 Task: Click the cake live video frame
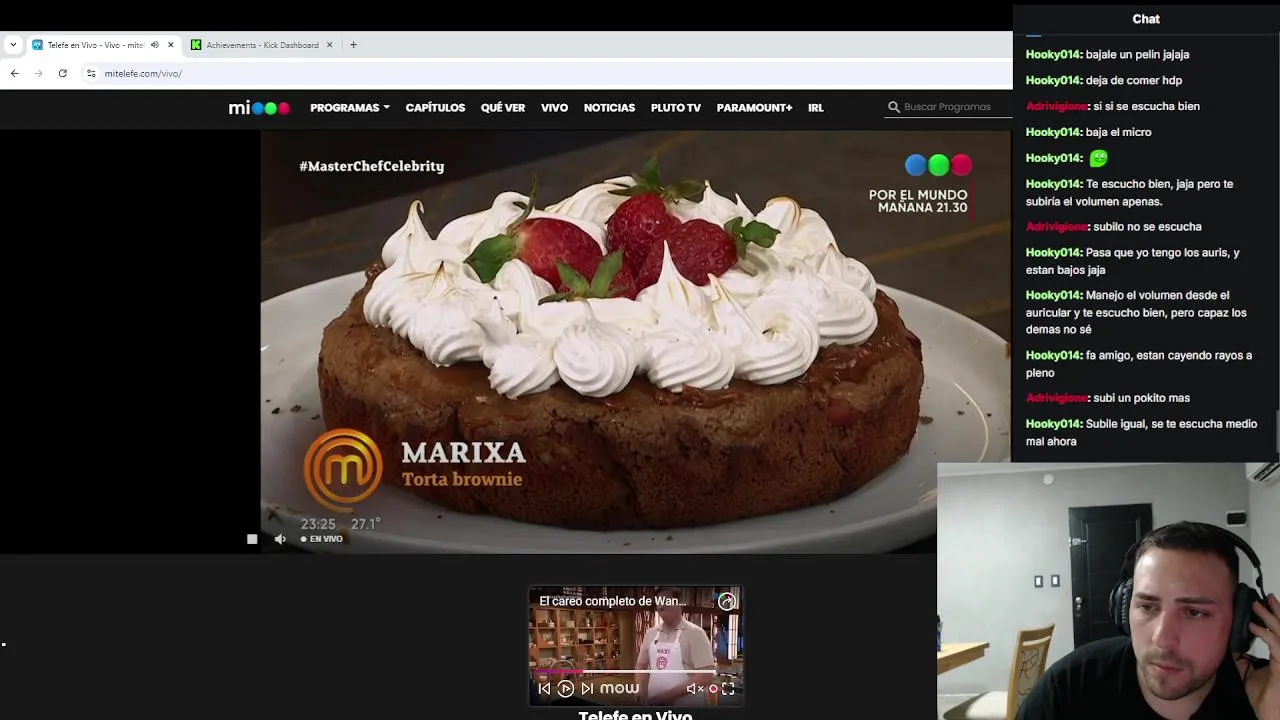pyautogui.click(x=635, y=341)
